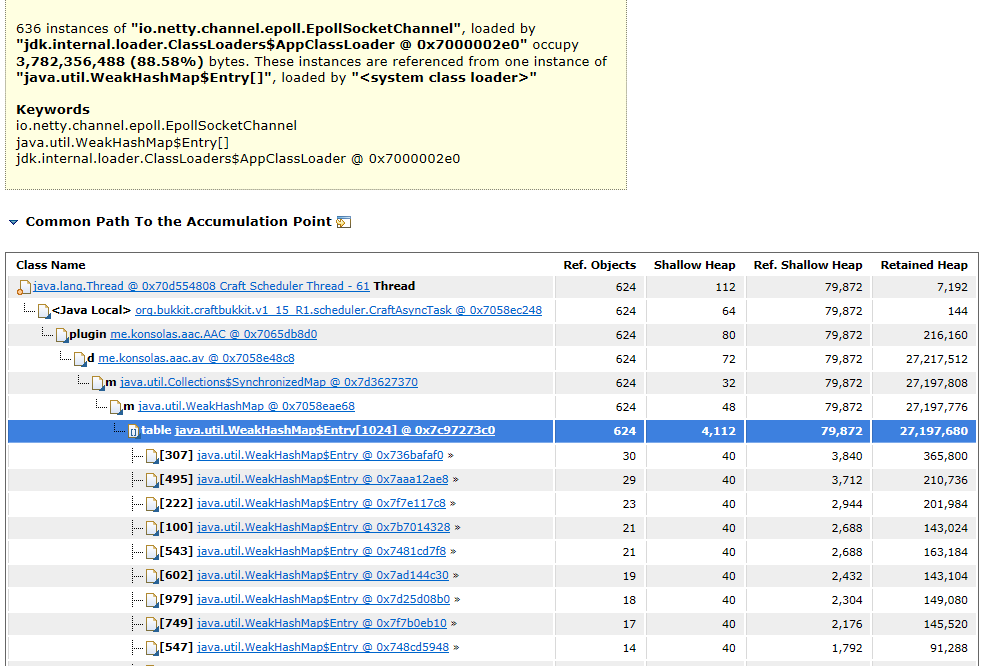Click the keyword io.netty.channel.epoll.EpollSocketChannel line

pos(156,126)
